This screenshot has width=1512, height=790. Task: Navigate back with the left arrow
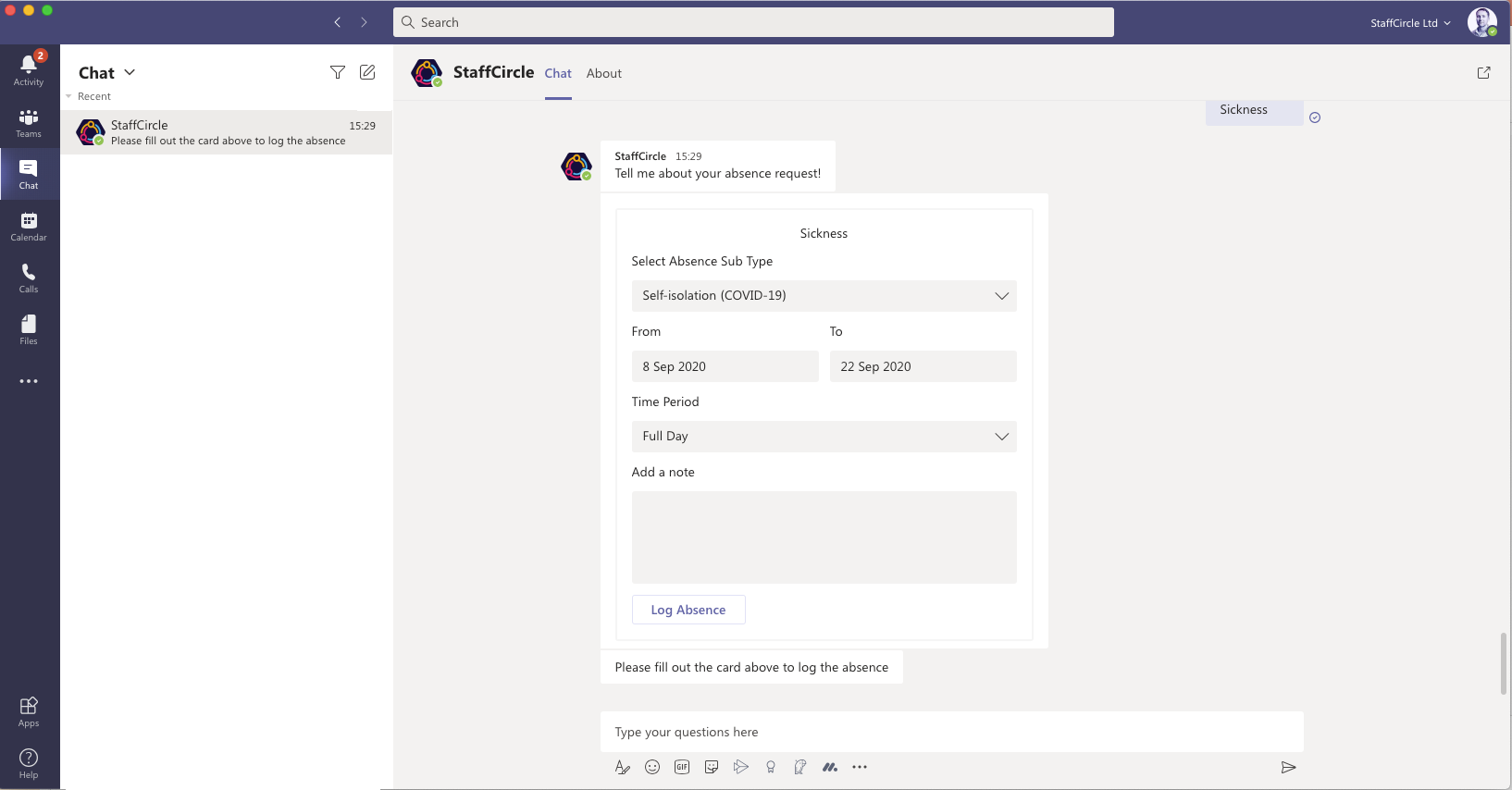coord(338,22)
